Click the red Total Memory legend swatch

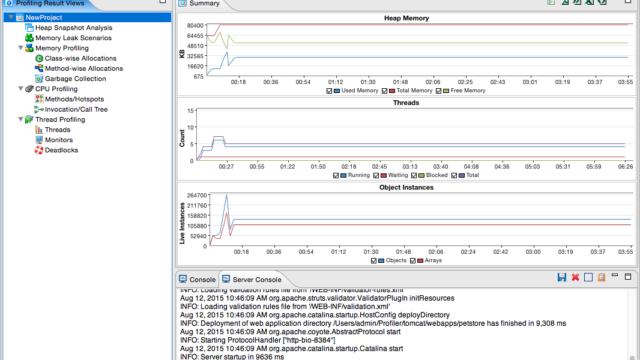(x=392, y=91)
